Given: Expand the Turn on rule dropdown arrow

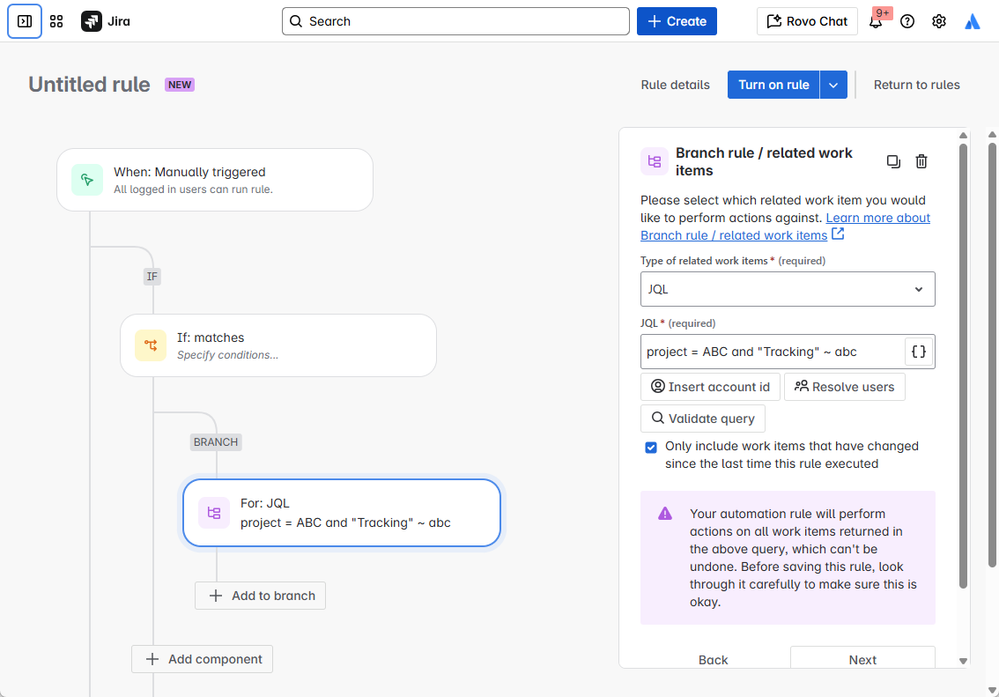Looking at the screenshot, I should [x=833, y=85].
